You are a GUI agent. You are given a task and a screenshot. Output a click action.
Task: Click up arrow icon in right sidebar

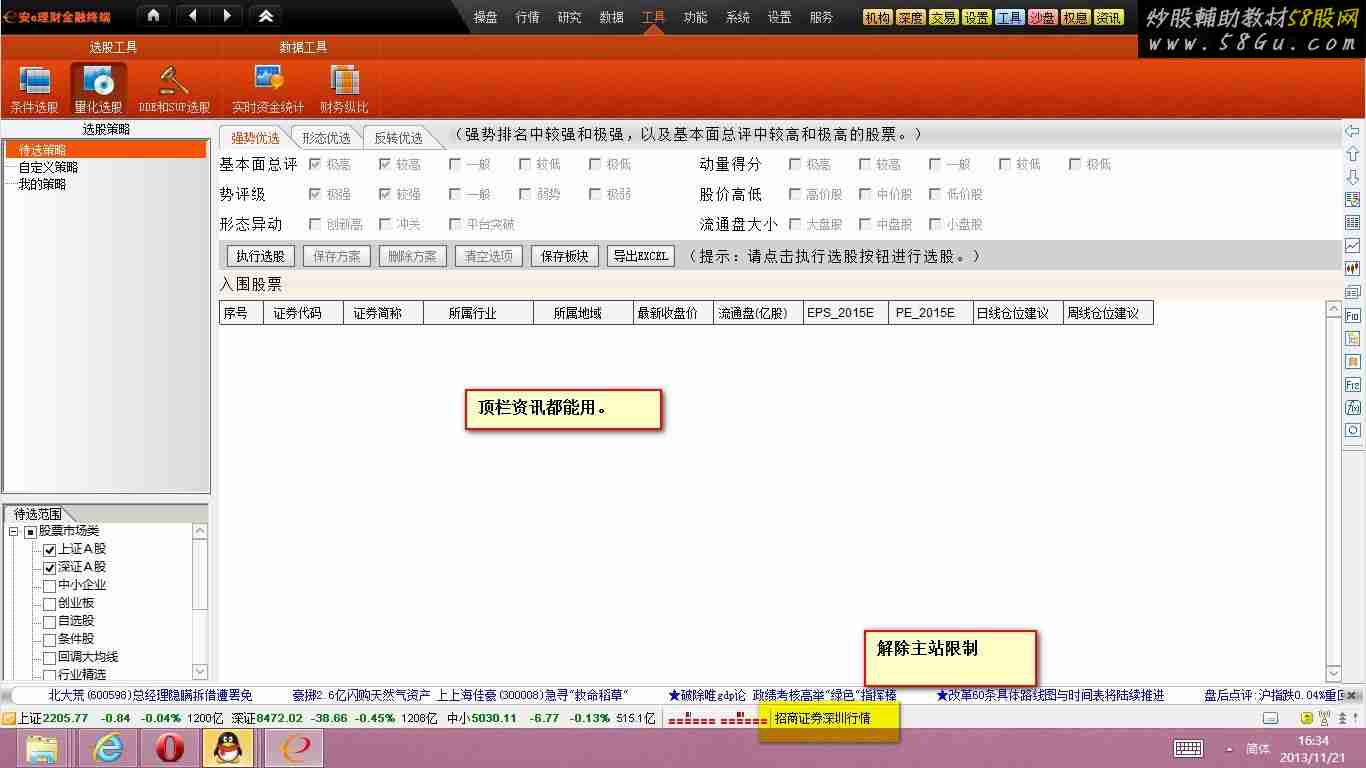pyautogui.click(x=1352, y=154)
